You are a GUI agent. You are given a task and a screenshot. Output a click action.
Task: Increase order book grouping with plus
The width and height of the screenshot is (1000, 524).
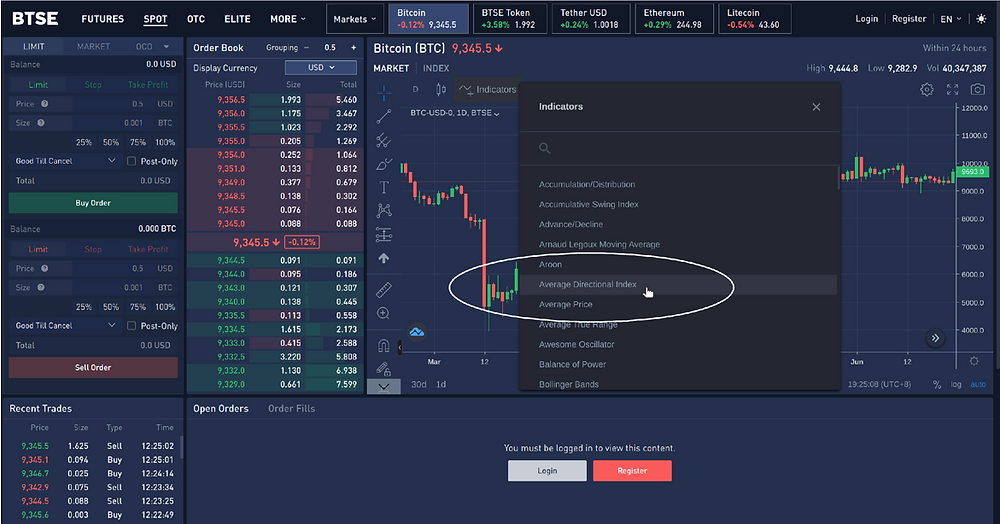pos(353,48)
